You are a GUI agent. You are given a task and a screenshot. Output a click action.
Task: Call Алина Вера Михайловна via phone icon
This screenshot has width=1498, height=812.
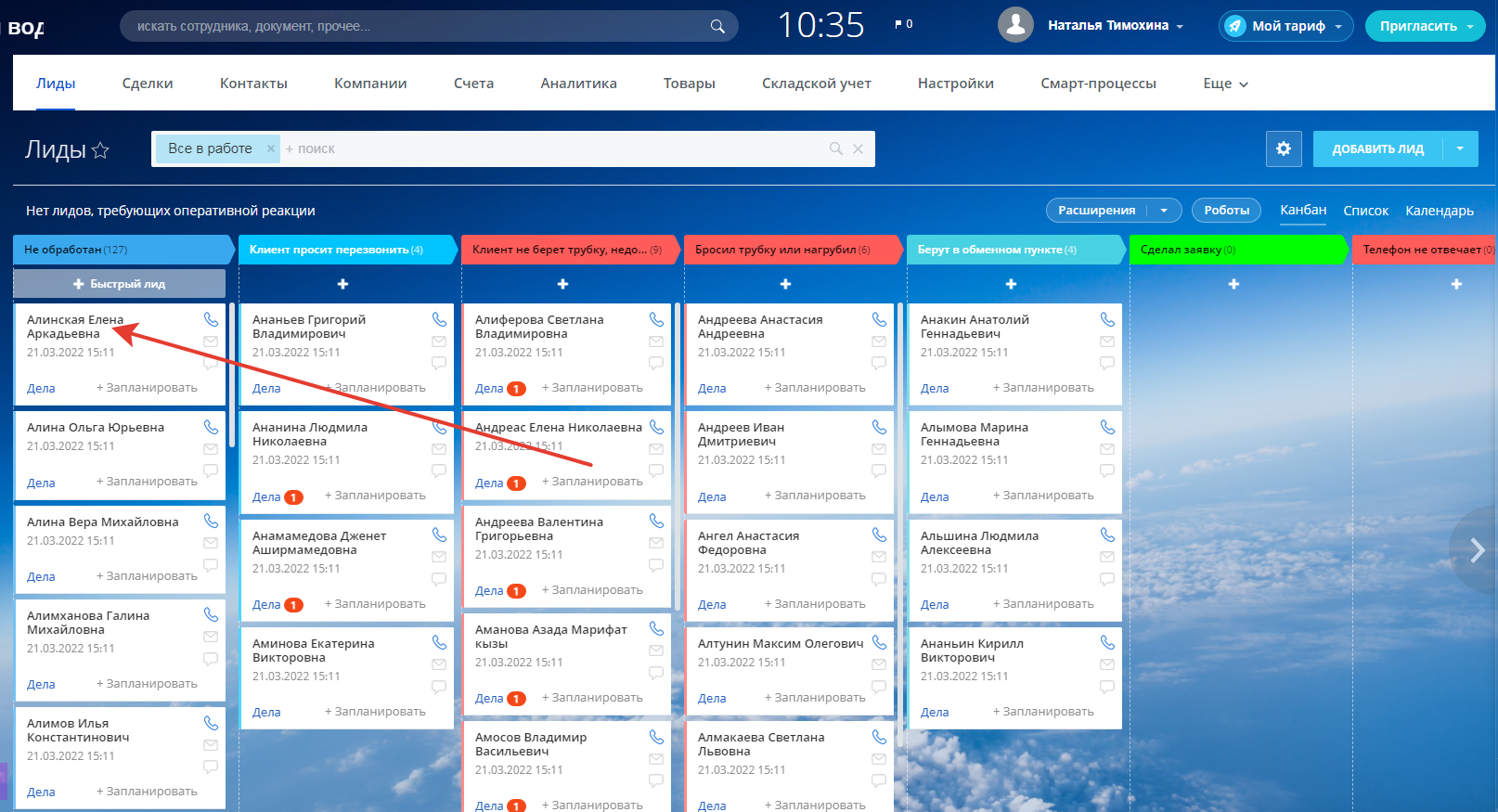pyautogui.click(x=211, y=521)
